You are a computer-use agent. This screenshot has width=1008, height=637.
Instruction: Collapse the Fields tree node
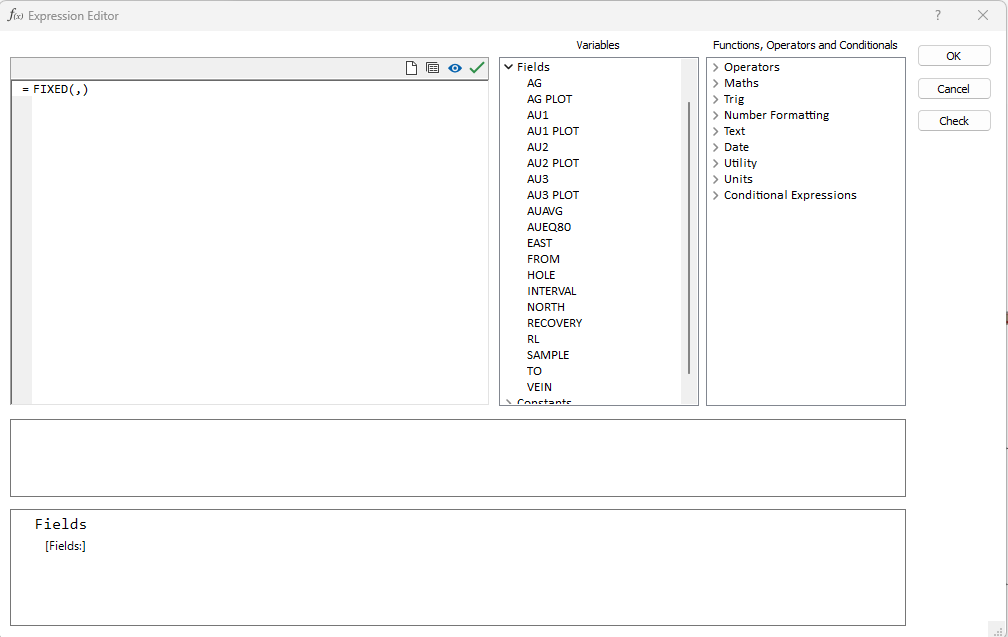pos(508,67)
